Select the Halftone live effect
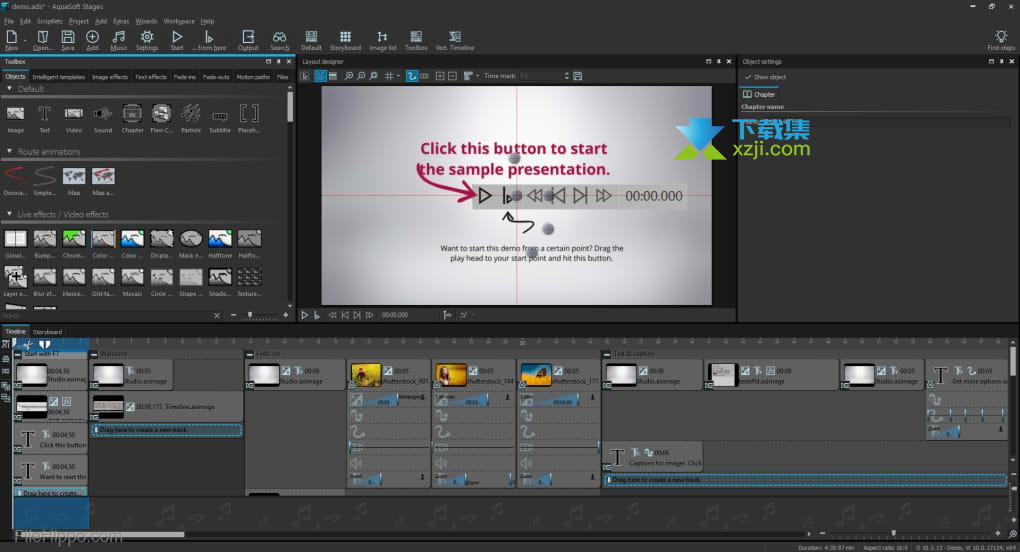The height and width of the screenshot is (552, 1020). [220, 244]
